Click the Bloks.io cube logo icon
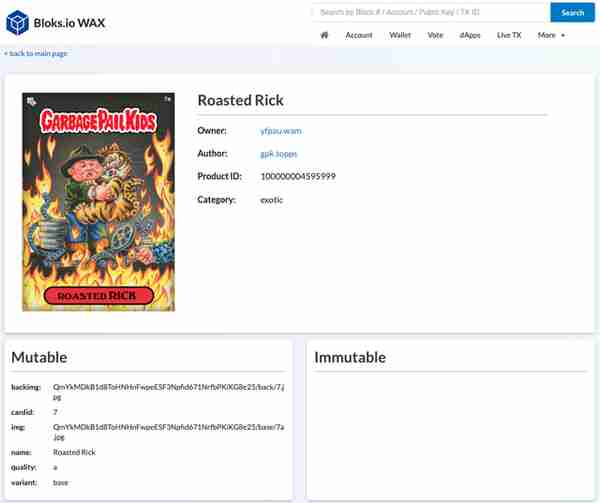The height and width of the screenshot is (503, 600). [x=18, y=23]
